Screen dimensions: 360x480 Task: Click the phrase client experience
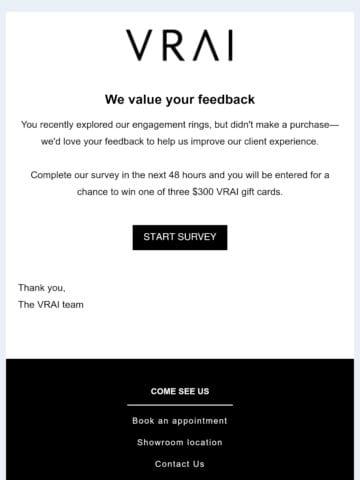(281, 142)
